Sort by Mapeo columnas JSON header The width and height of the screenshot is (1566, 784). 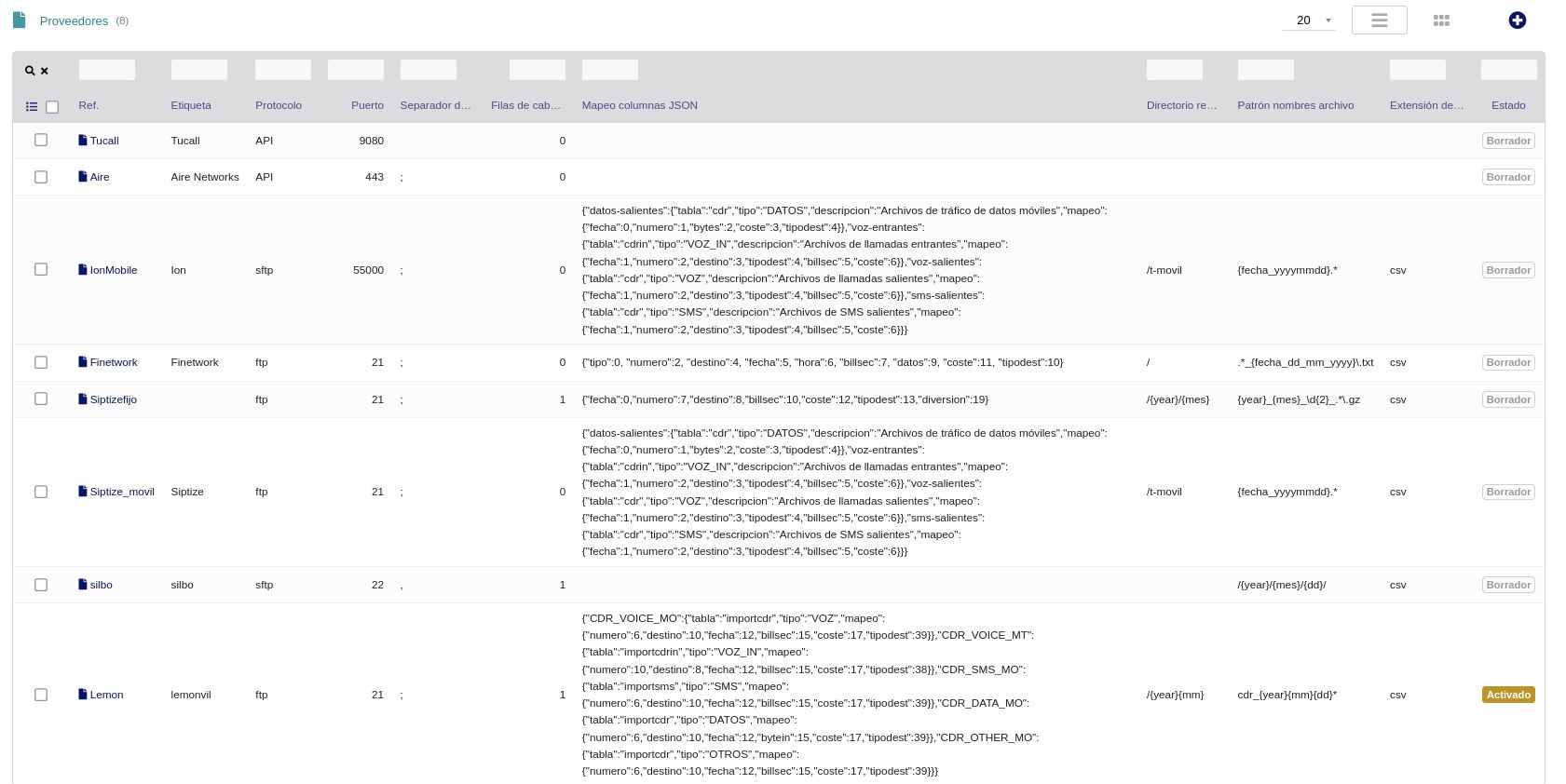(639, 105)
